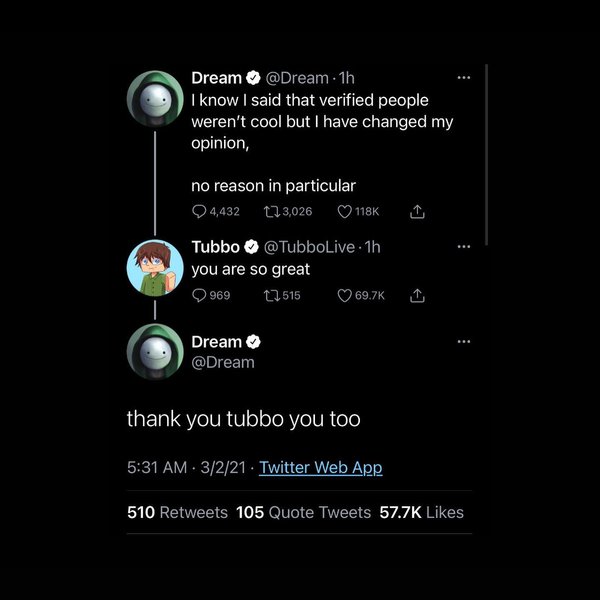Screen dimensions: 600x600
Task: Click the Dream display name on main tweet
Action: (x=216, y=342)
